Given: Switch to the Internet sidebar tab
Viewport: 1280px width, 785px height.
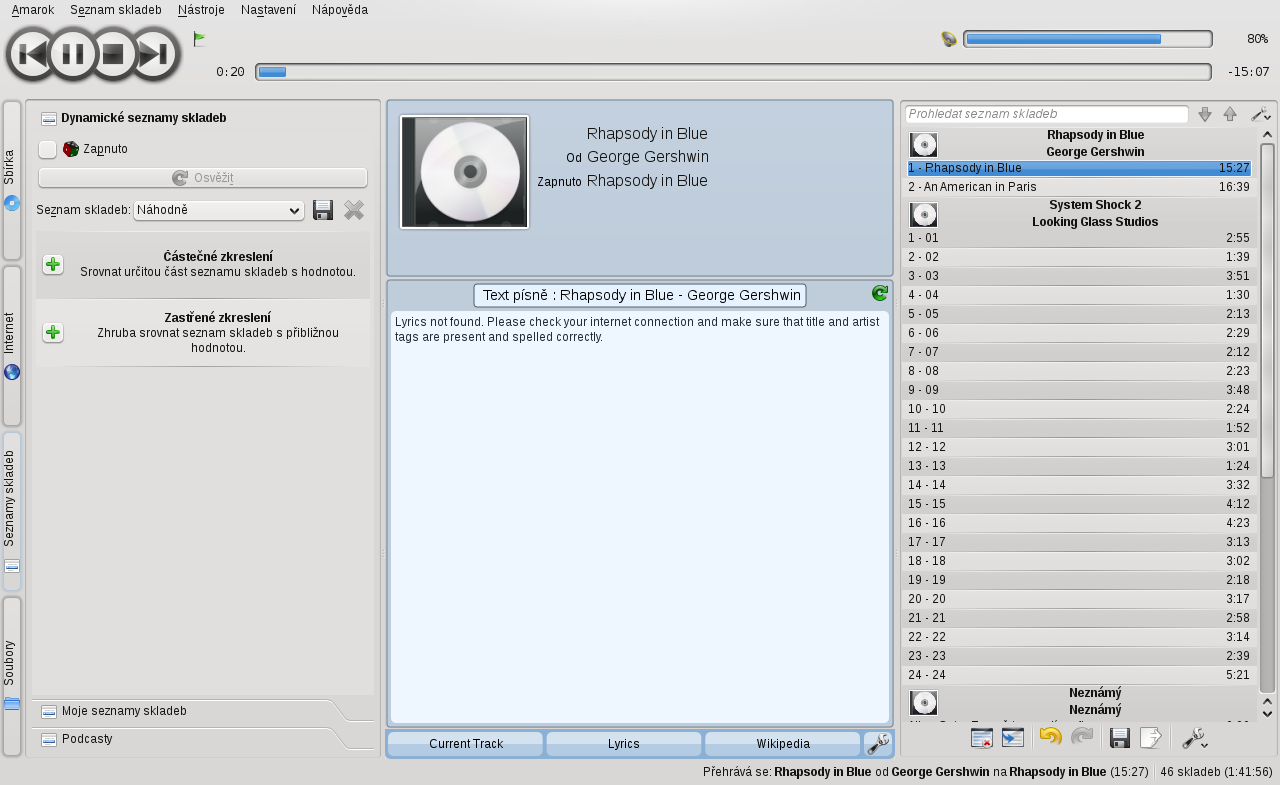Looking at the screenshot, I should tap(12, 346).
